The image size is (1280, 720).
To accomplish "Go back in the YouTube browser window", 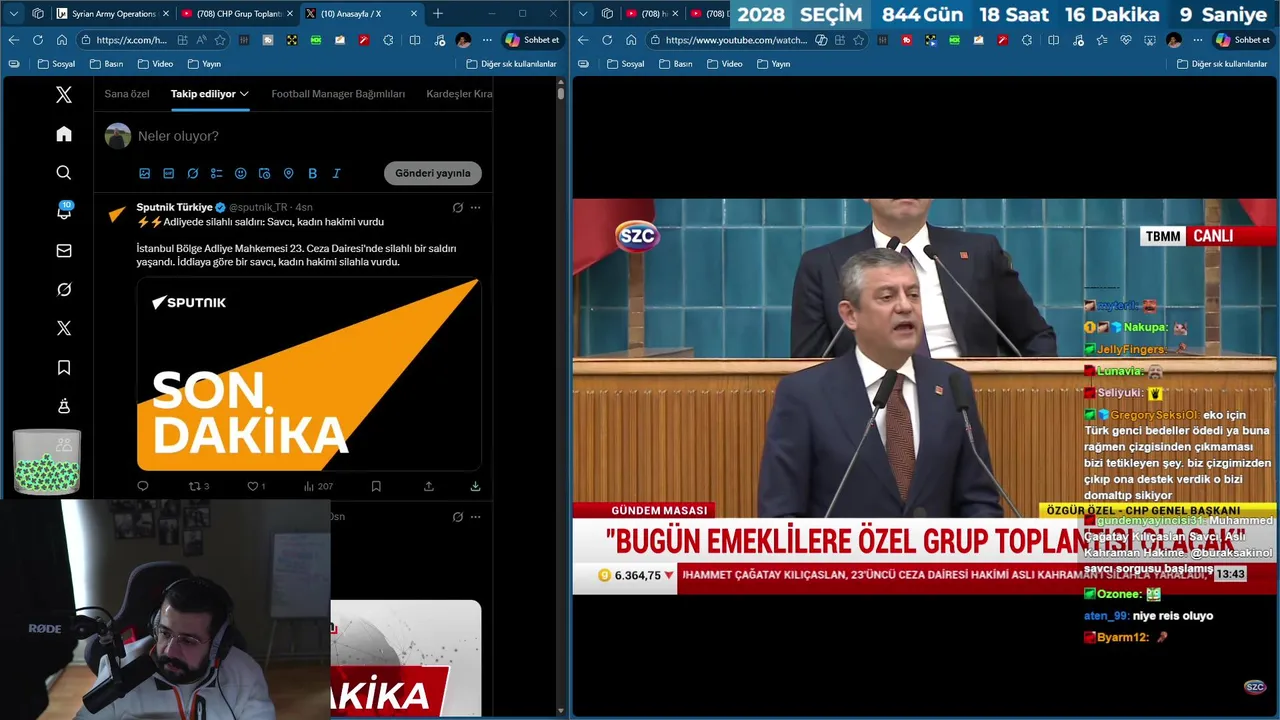I will point(583,40).
